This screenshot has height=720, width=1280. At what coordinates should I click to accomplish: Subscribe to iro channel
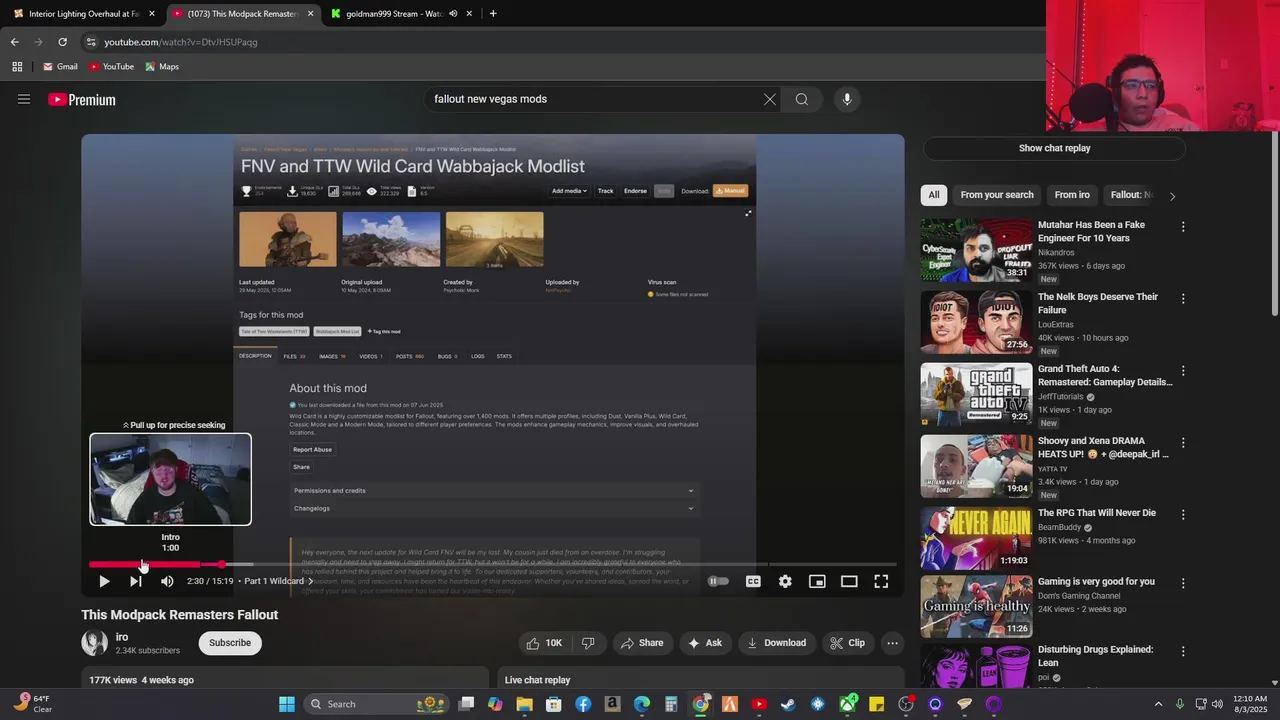tap(230, 643)
